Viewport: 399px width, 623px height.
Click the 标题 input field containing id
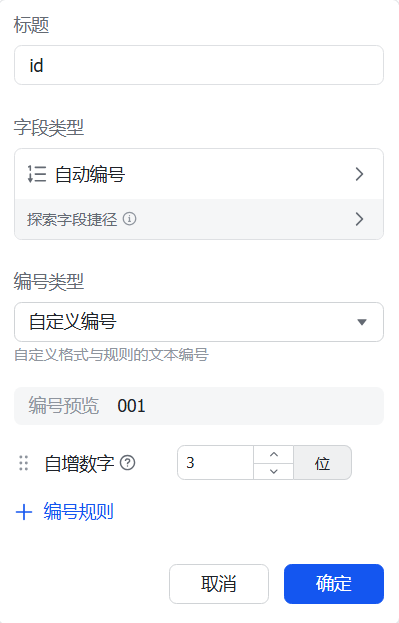pyautogui.click(x=199, y=65)
